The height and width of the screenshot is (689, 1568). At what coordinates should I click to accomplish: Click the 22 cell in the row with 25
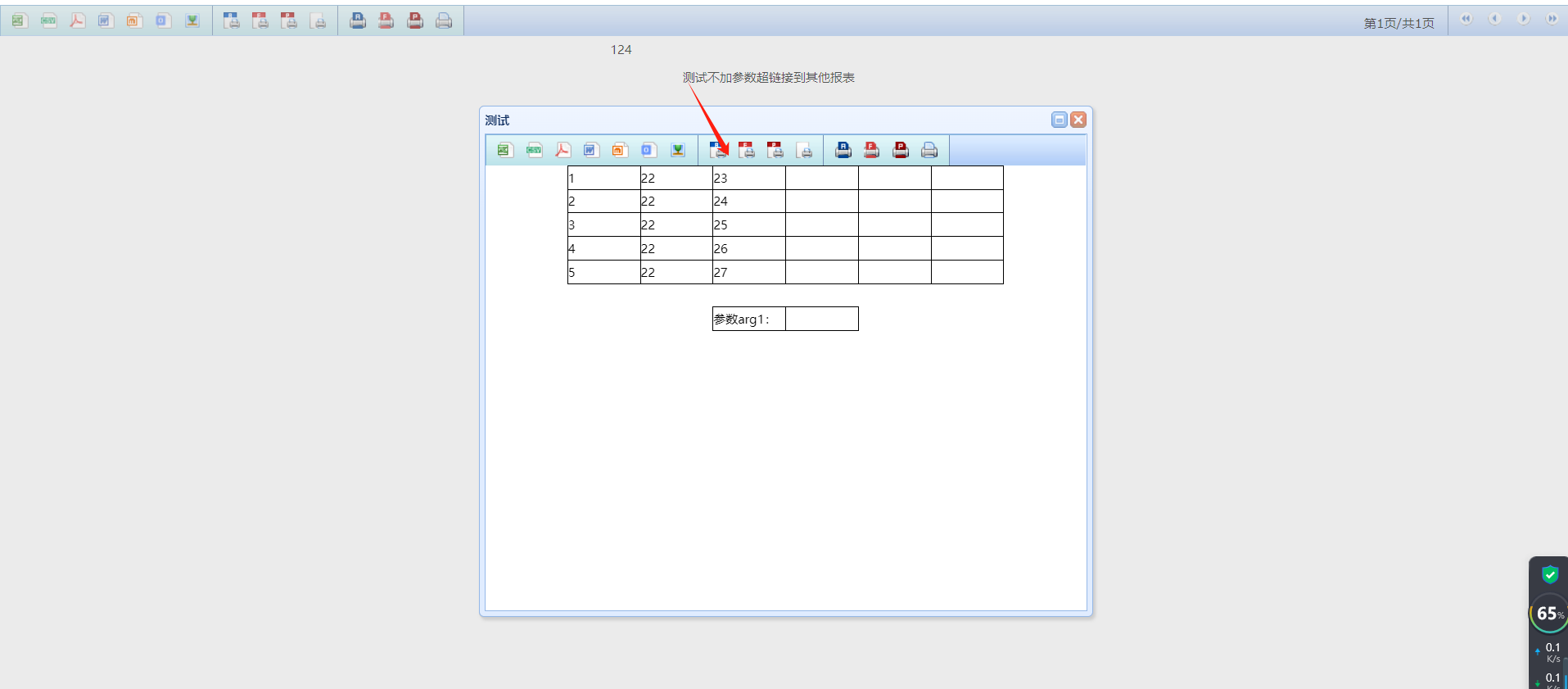676,224
